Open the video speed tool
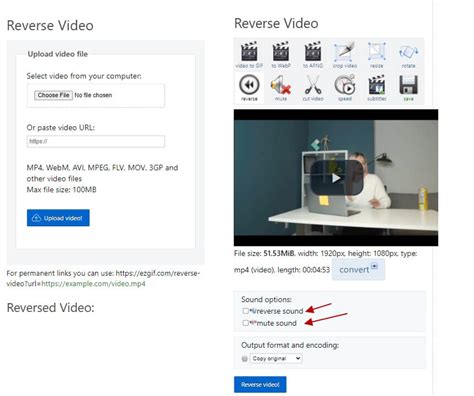474x396 pixels. tap(345, 88)
